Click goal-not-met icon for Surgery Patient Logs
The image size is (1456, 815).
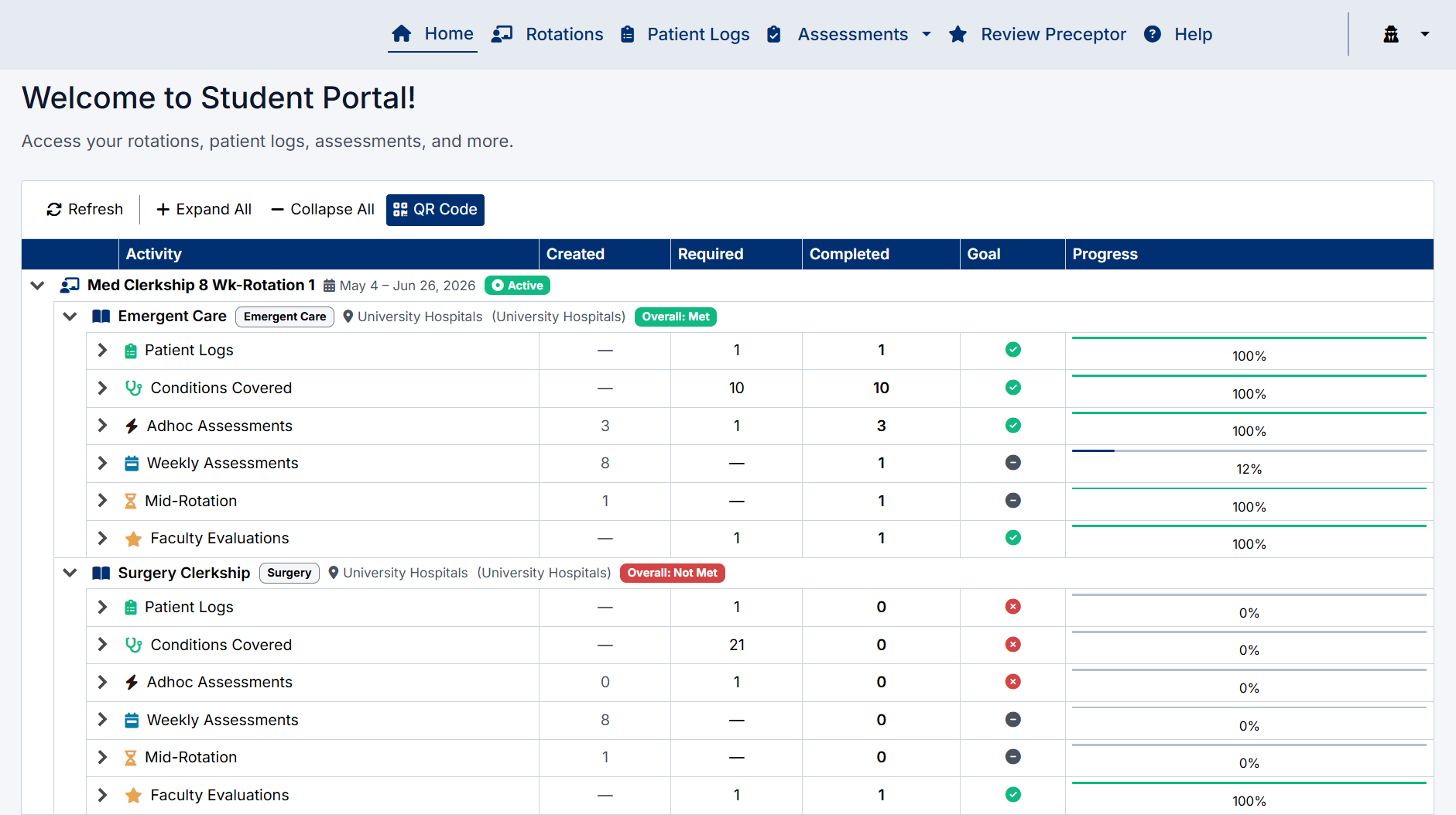(x=1012, y=607)
